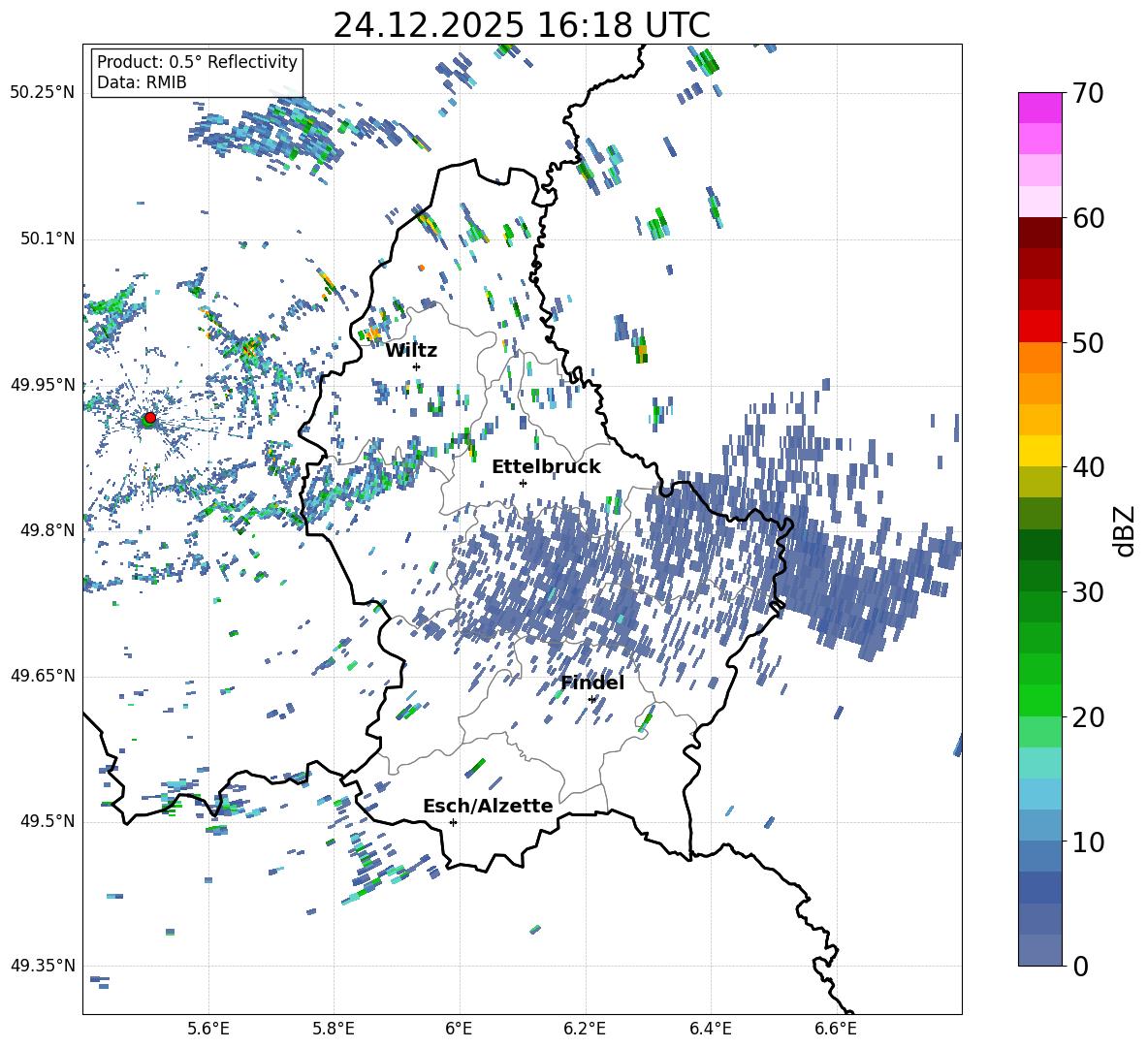
Task: Click the 30 tick on the colorbar
Action: click(1088, 592)
